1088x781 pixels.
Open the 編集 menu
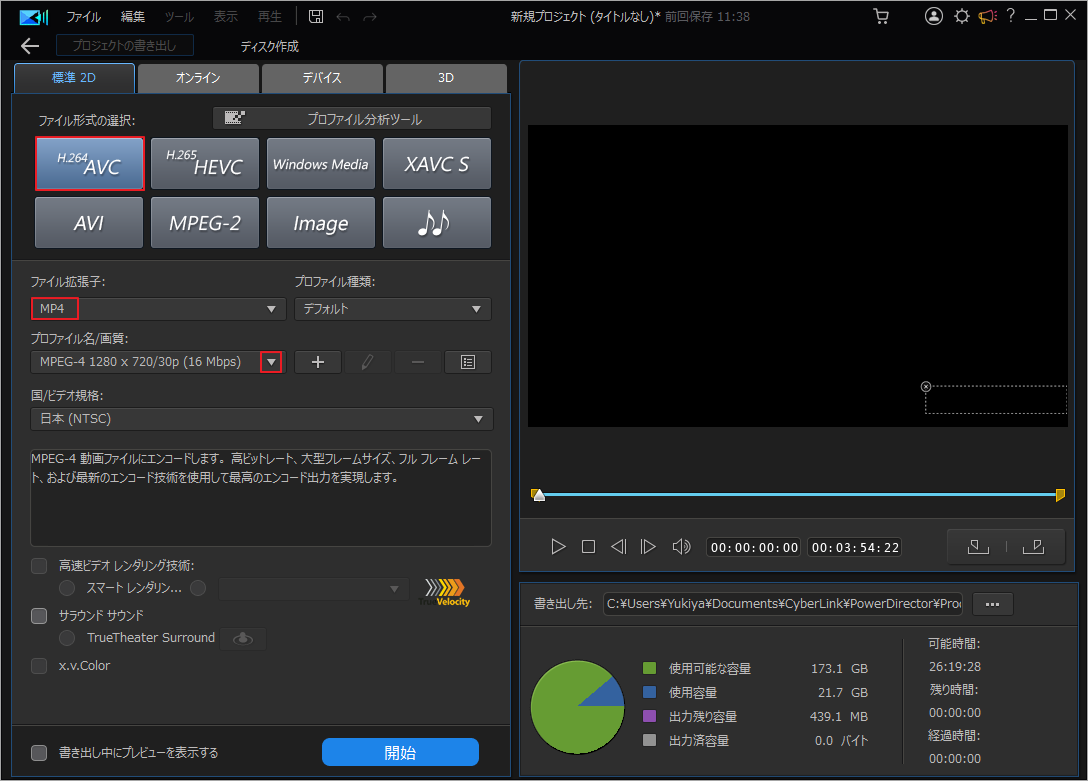(x=133, y=15)
